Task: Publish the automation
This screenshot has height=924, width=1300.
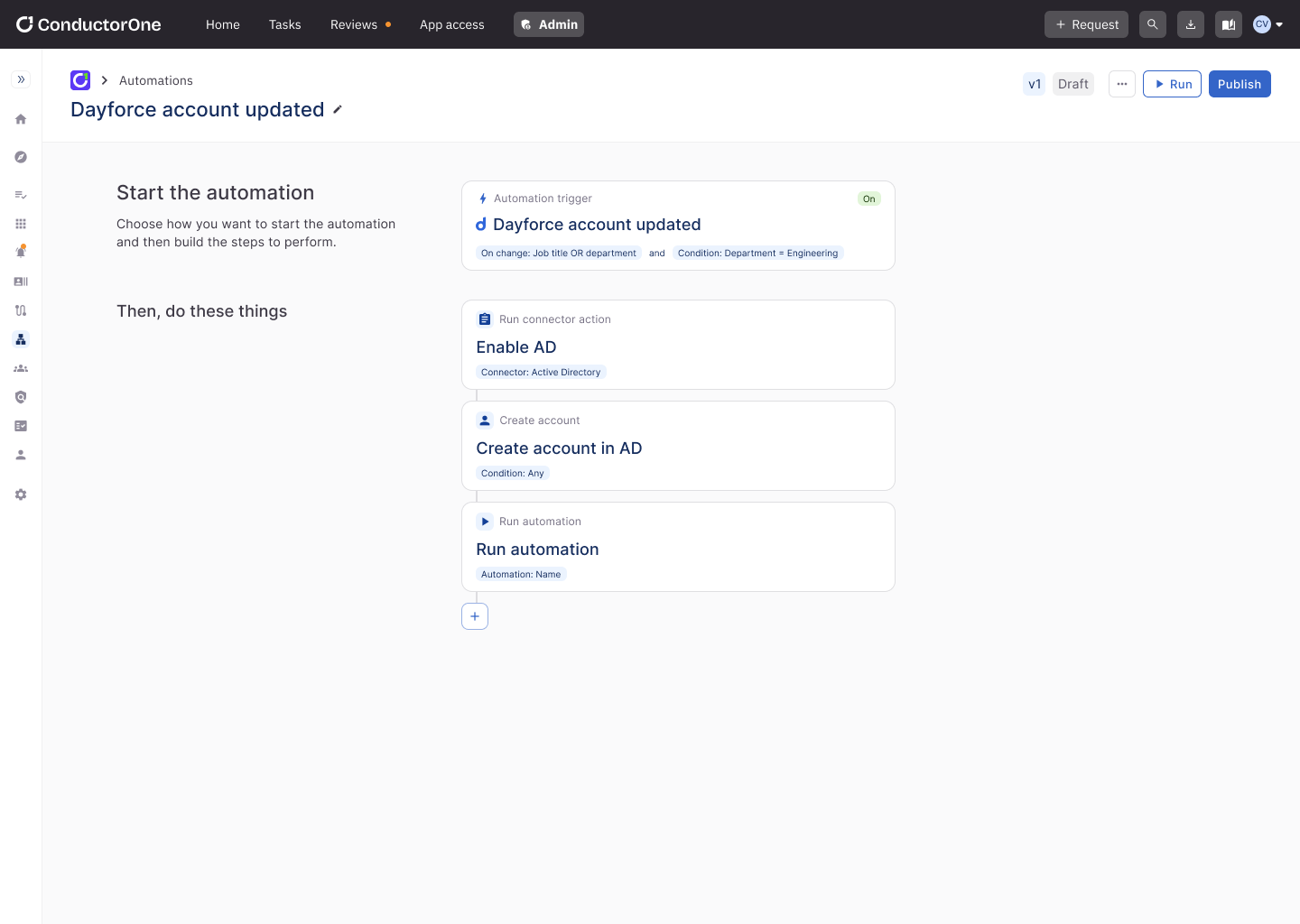Action: coord(1240,84)
